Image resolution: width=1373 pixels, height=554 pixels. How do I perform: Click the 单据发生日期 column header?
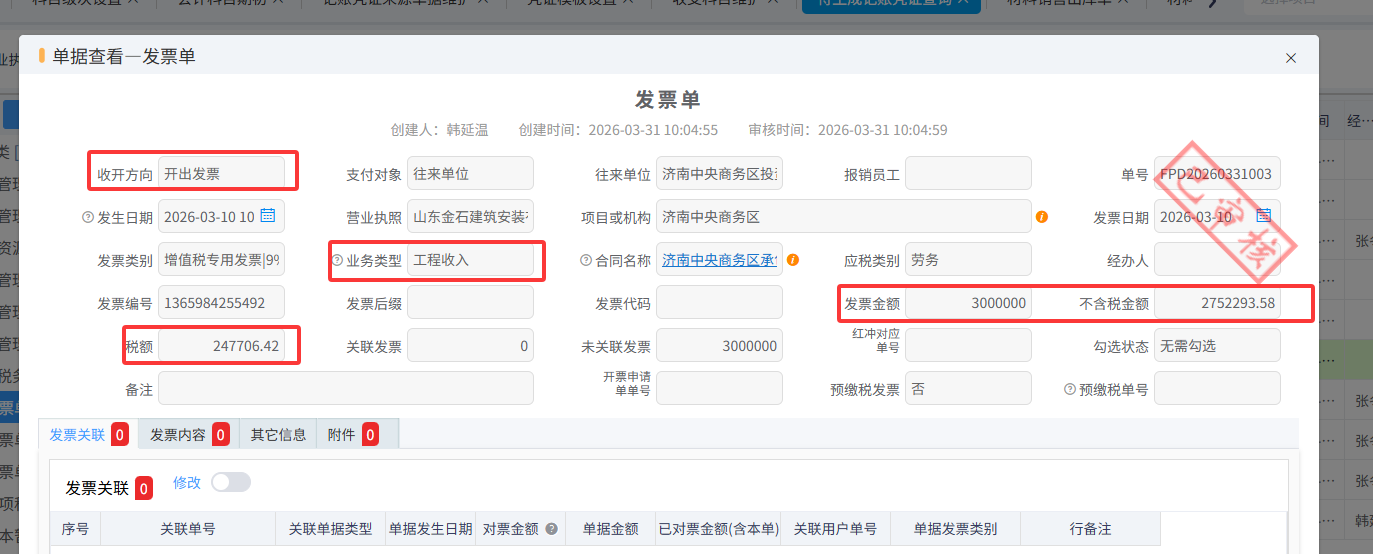click(x=431, y=528)
